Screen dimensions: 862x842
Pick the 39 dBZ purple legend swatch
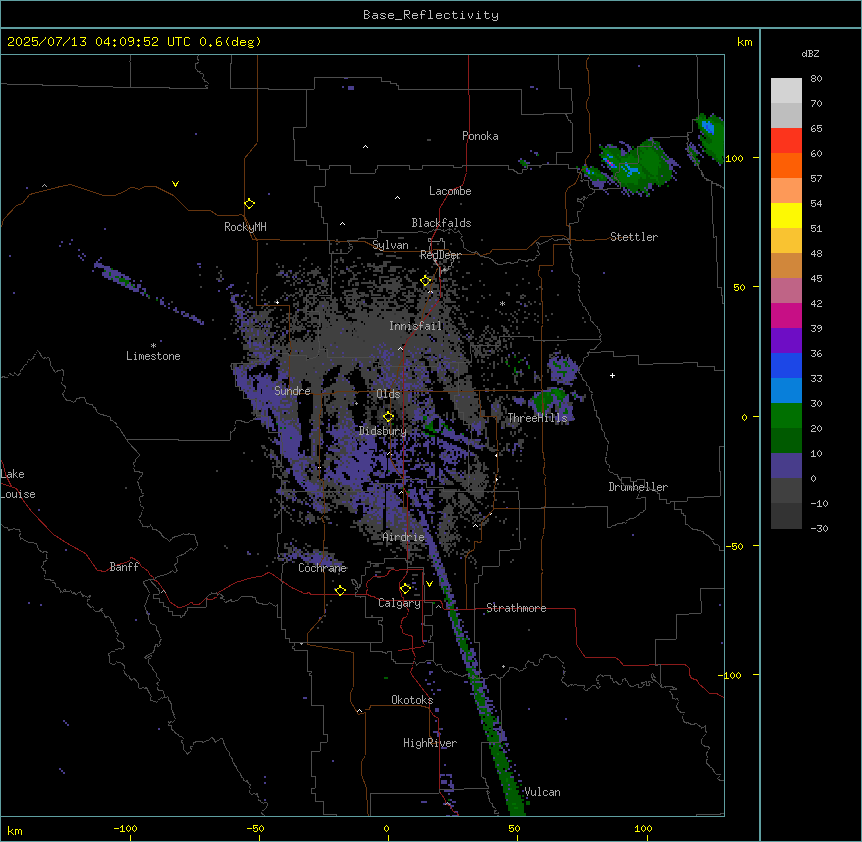(786, 341)
